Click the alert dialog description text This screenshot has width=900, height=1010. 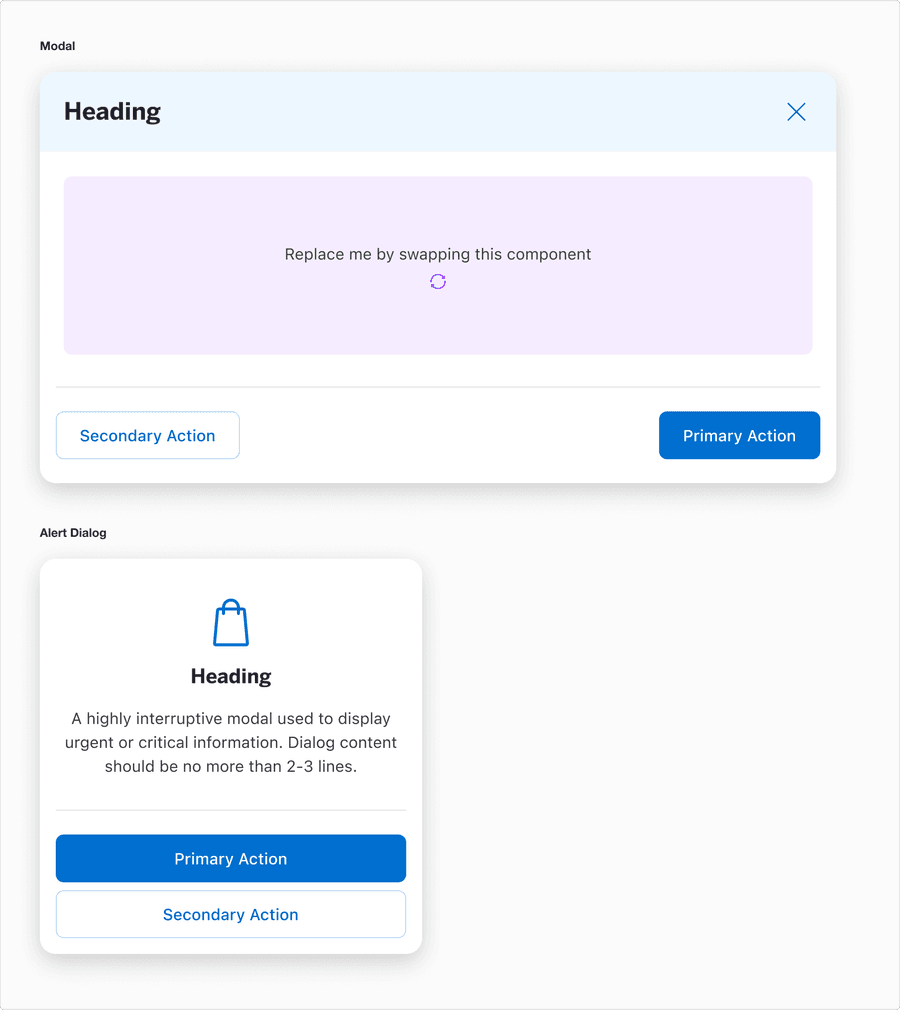[x=230, y=742]
